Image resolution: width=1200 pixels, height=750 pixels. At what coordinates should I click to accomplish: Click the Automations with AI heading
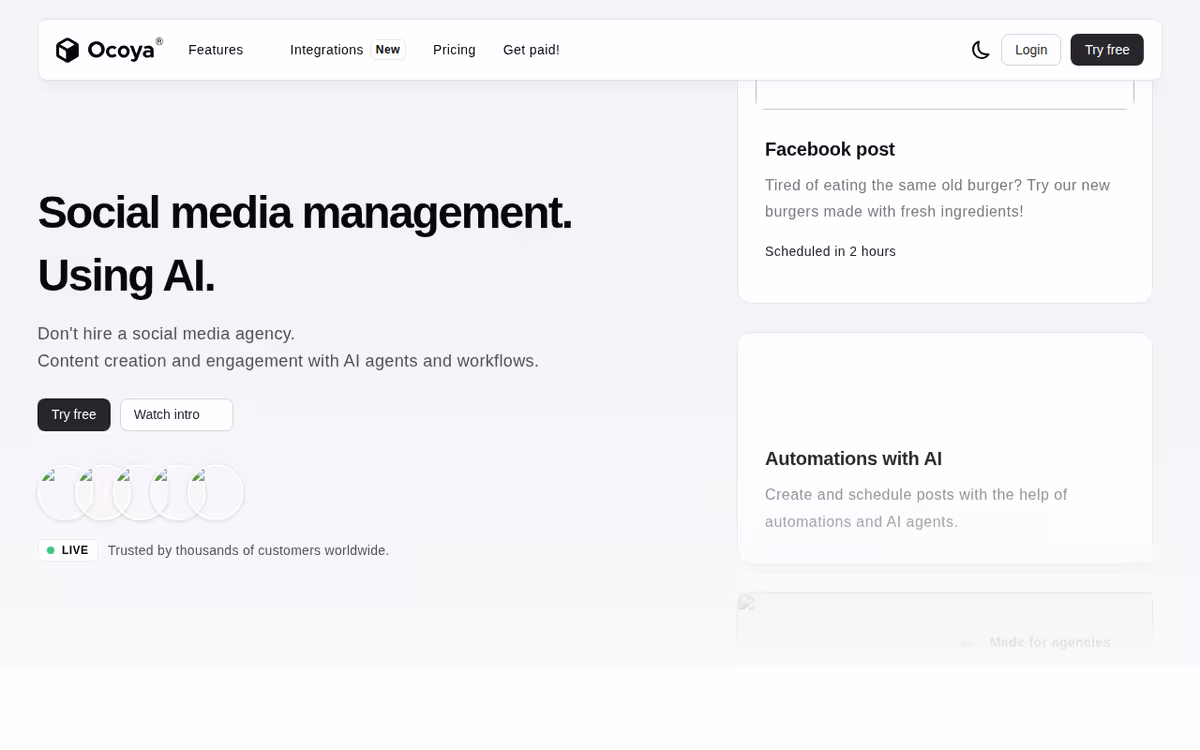853,459
